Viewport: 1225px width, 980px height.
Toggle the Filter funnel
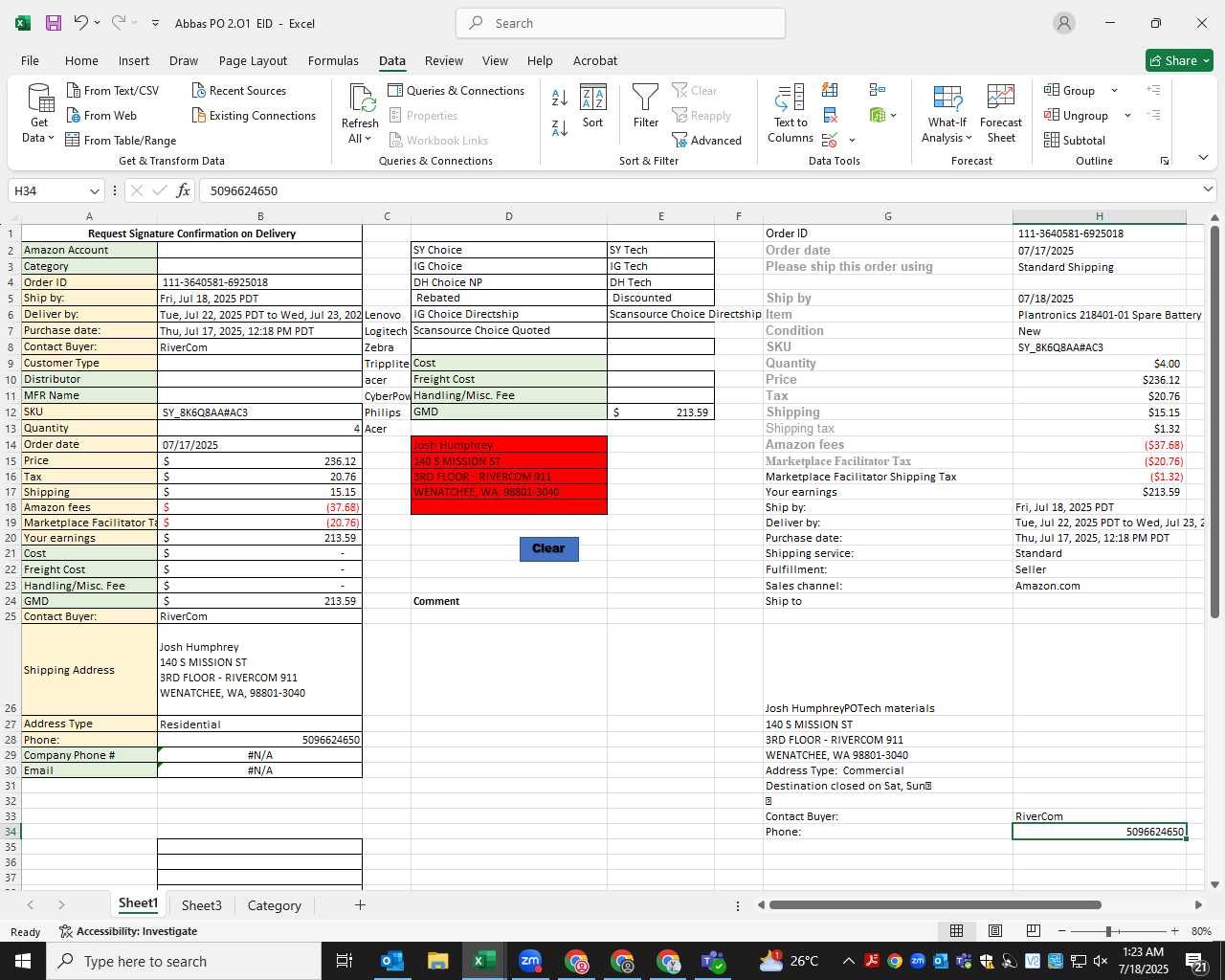[x=646, y=106]
